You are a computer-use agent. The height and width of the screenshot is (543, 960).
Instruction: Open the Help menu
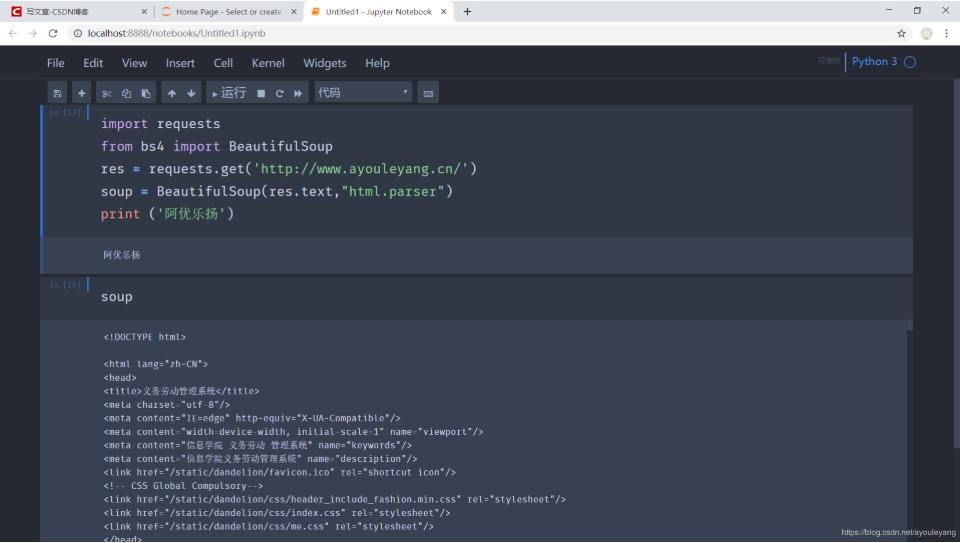pyautogui.click(x=377, y=63)
